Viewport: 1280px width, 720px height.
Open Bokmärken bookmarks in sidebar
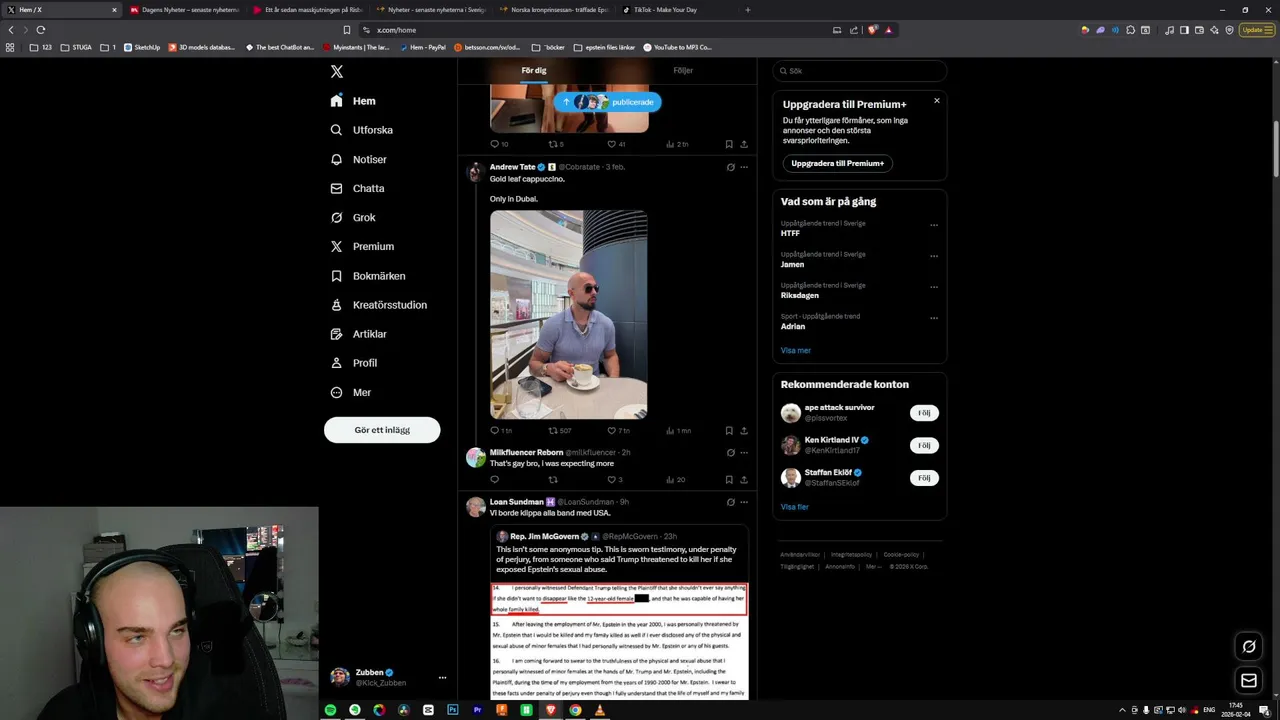(368, 276)
